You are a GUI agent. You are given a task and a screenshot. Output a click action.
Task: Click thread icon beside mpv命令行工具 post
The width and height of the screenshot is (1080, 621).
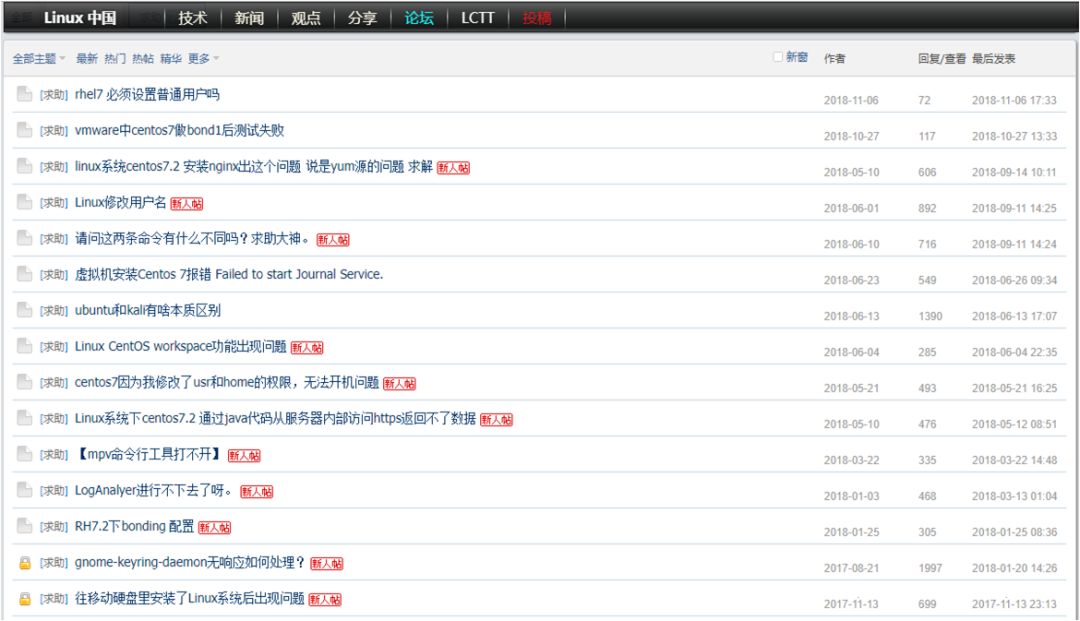coord(24,454)
